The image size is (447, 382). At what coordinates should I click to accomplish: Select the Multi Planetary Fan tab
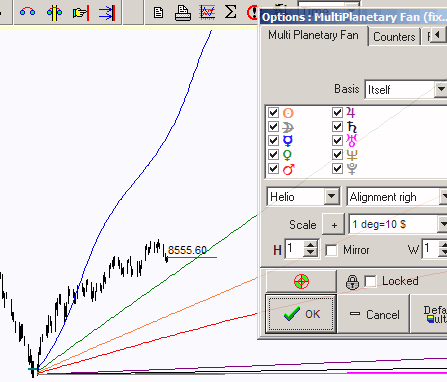[313, 35]
